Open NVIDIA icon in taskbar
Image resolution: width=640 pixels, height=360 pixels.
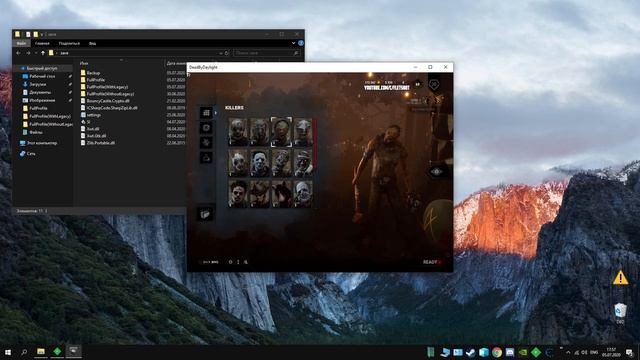(x=523, y=352)
